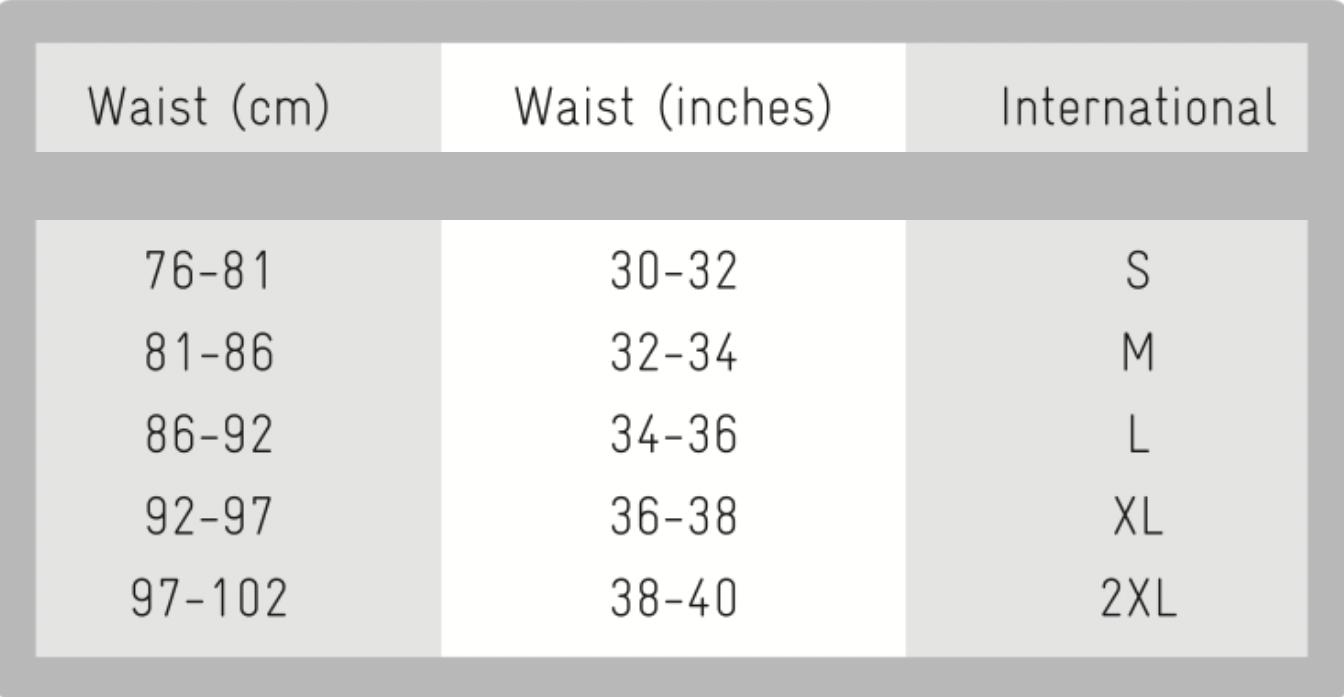This screenshot has width=1344, height=697.
Task: Select the 76-81 cm waist cell
Action: [209, 272]
